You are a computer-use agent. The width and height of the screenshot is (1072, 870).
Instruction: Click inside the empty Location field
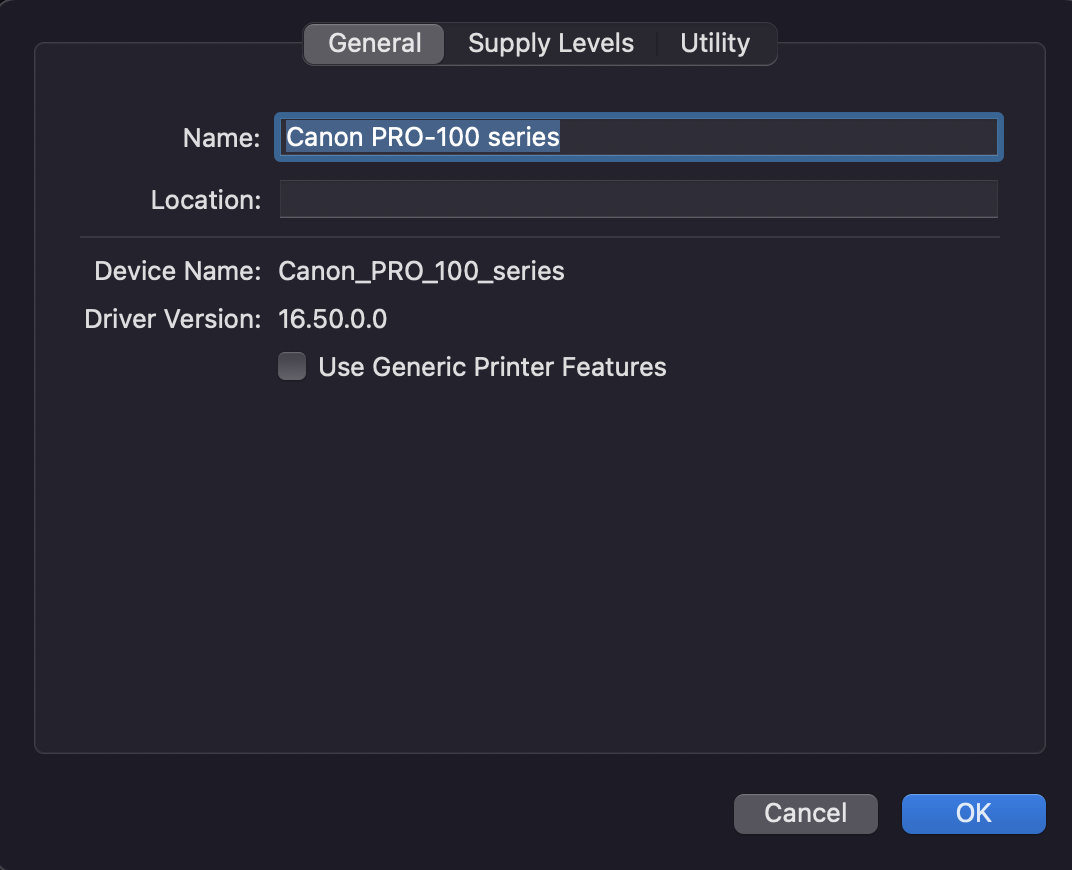637,198
